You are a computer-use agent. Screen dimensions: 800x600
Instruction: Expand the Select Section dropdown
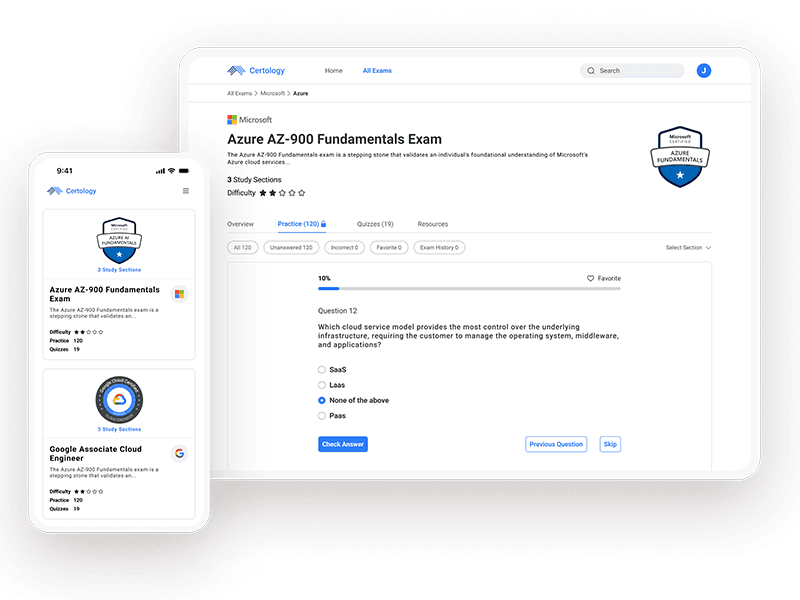pyautogui.click(x=688, y=247)
